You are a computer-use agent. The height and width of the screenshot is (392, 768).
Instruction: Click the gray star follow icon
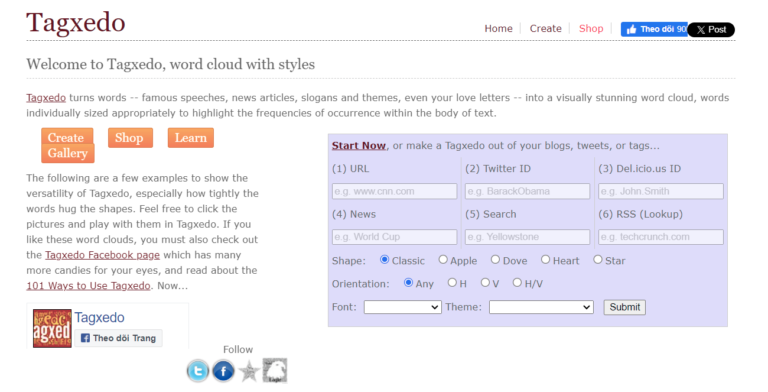pos(249,371)
